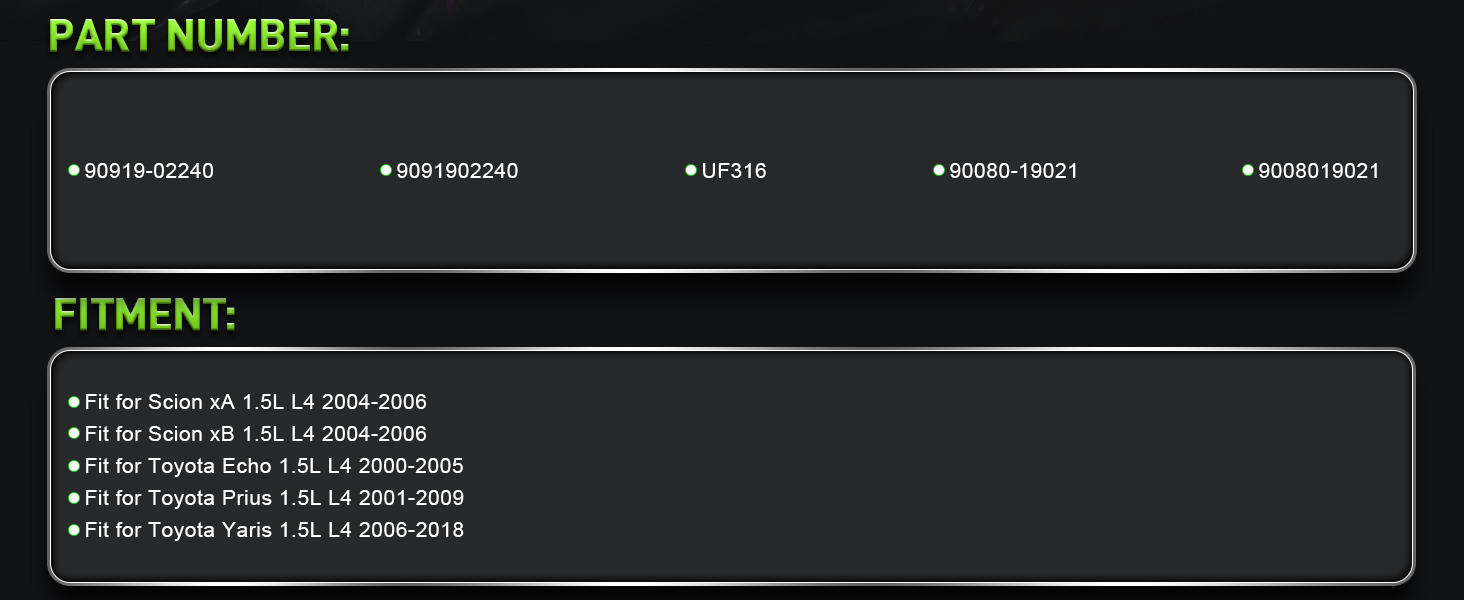
Task: Select part number 90080-19021
Action: click(1013, 171)
